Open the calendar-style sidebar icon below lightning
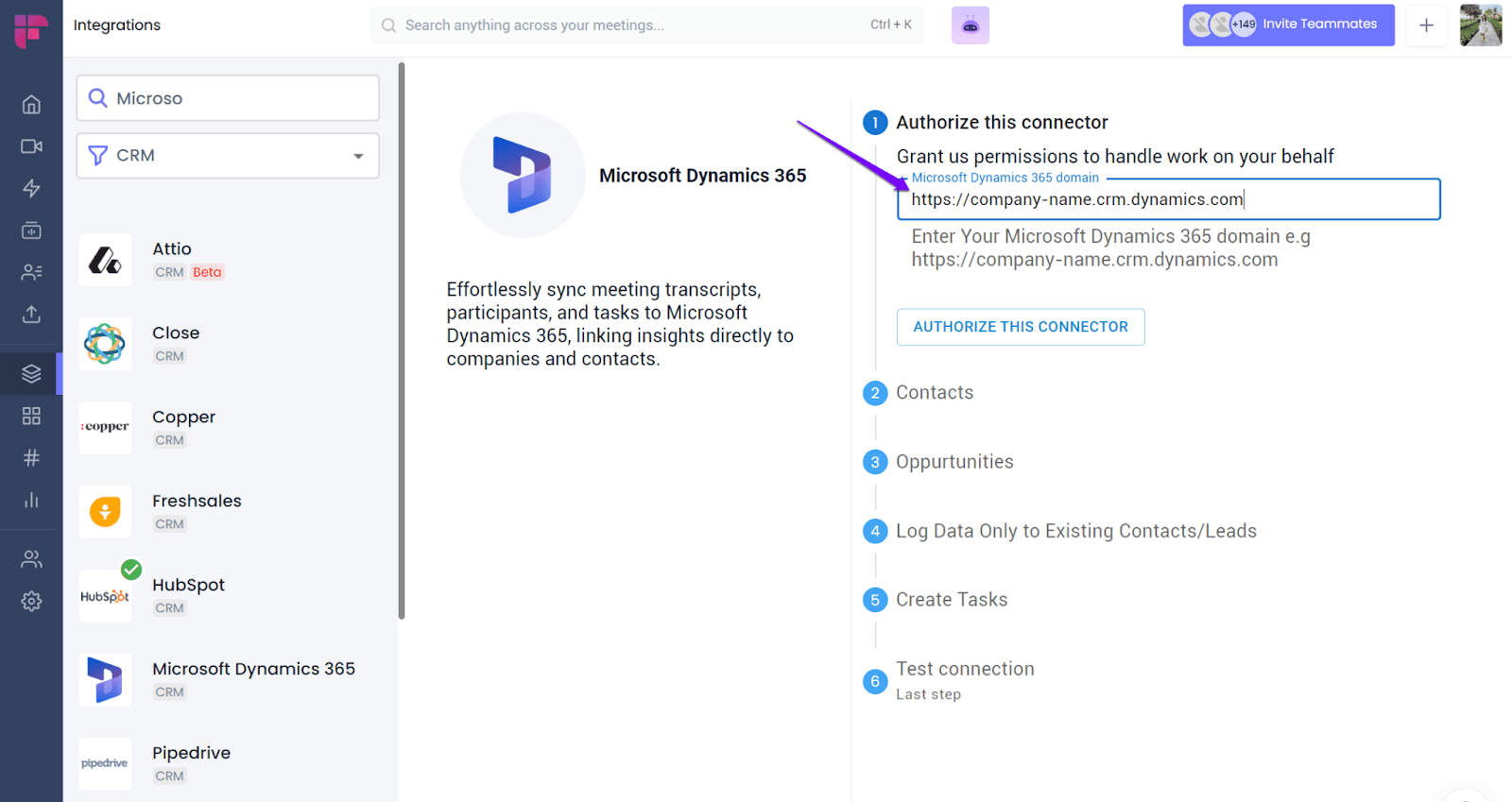Image resolution: width=1512 pixels, height=802 pixels. 31,230
